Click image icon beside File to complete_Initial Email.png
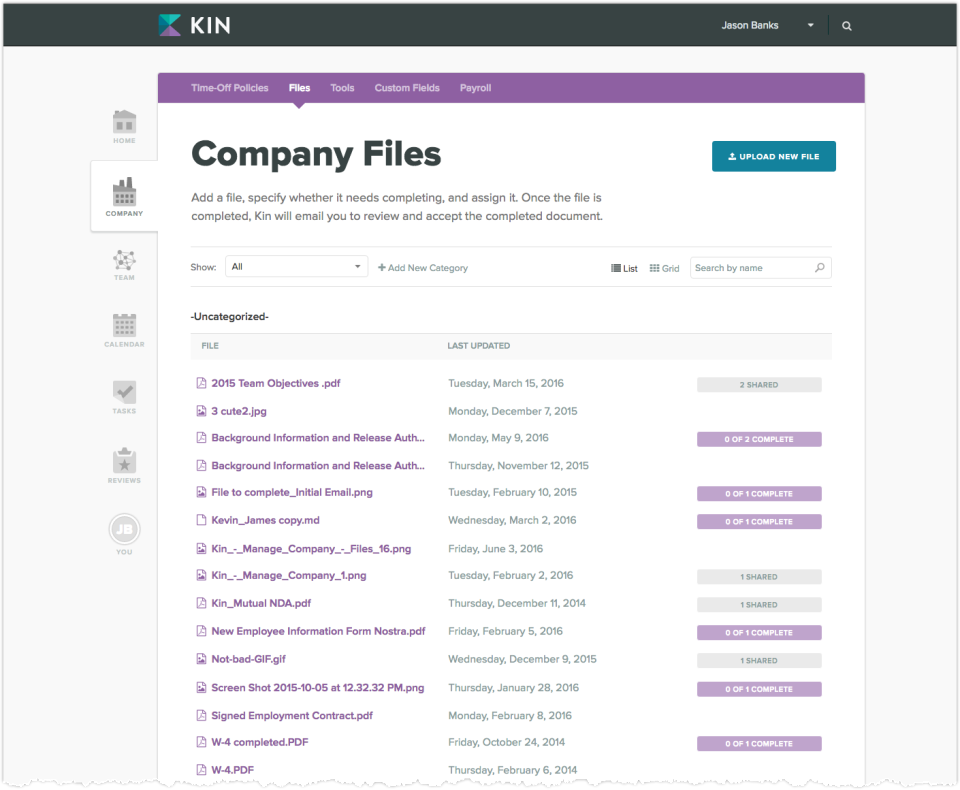 [201, 492]
